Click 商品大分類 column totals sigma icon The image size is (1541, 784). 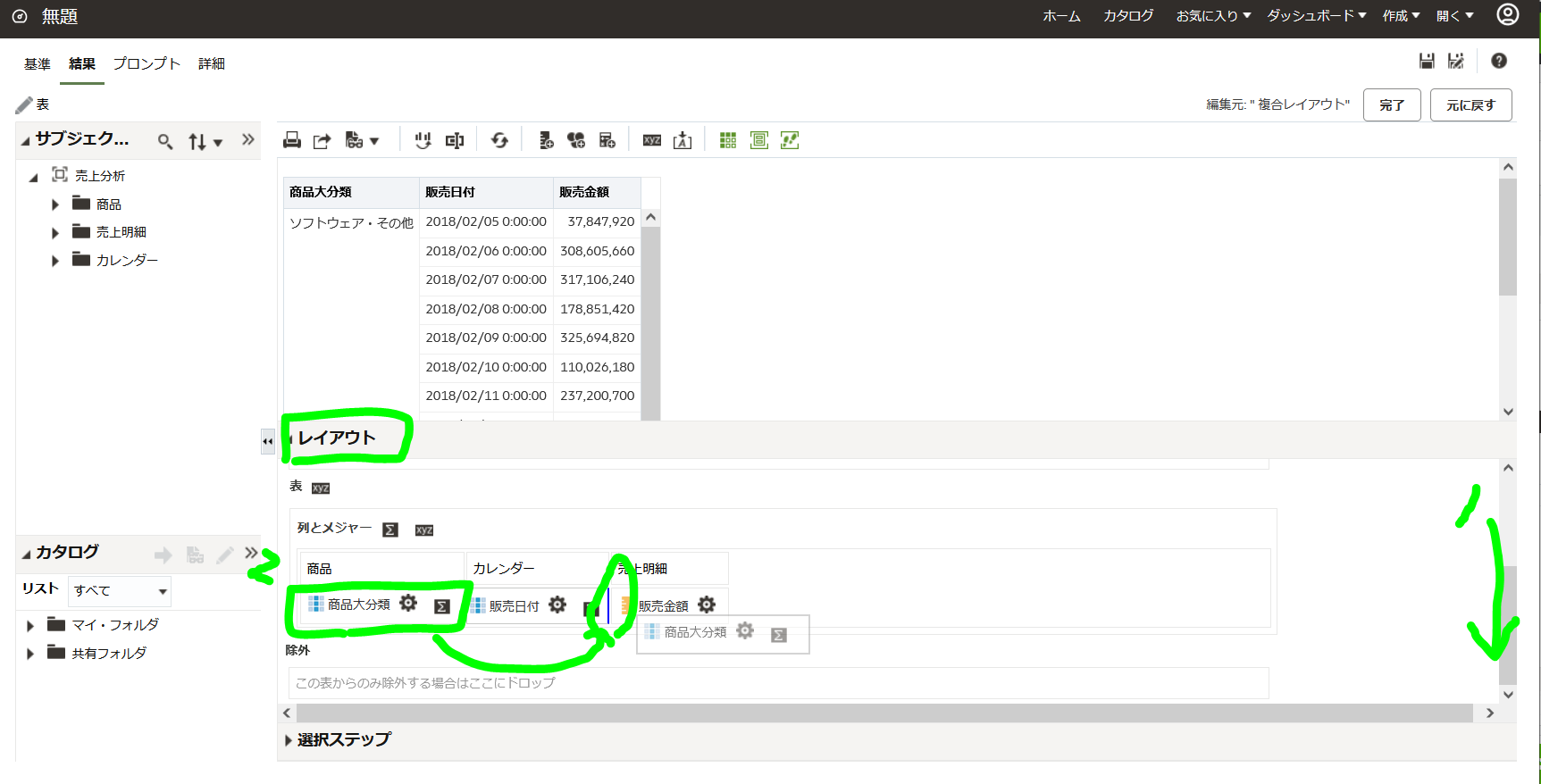click(441, 606)
